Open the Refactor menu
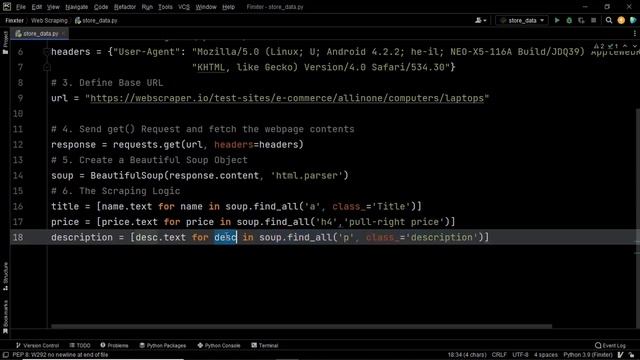Viewport: 640px width, 360px height. coord(124,7)
